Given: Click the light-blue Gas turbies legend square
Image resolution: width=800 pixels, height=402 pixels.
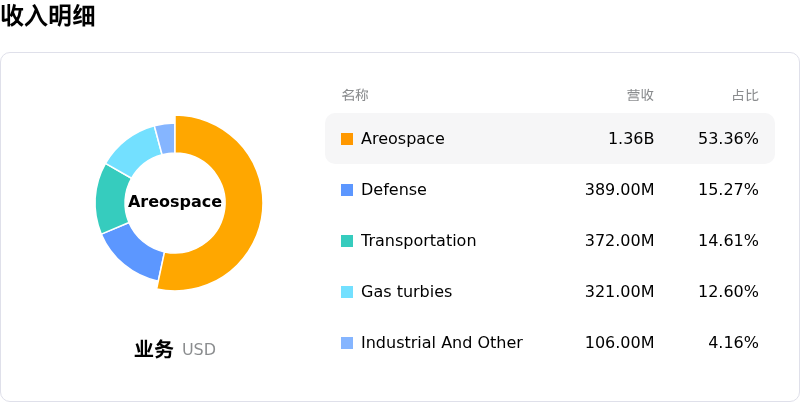Looking at the screenshot, I should coord(347,292).
